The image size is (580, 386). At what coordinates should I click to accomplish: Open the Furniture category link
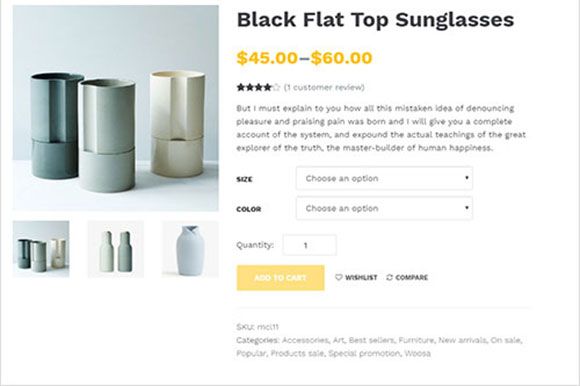coord(416,340)
